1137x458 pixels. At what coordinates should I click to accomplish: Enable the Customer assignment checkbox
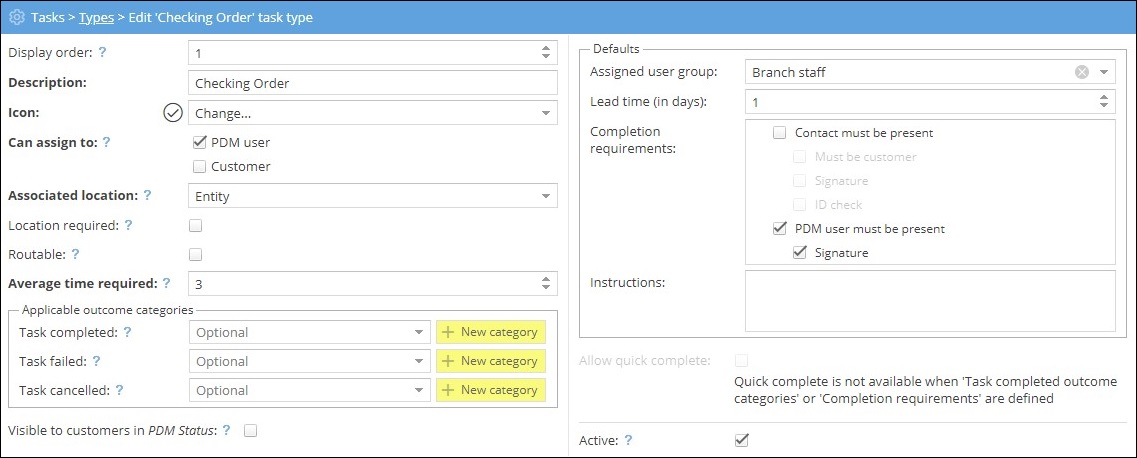click(x=199, y=166)
